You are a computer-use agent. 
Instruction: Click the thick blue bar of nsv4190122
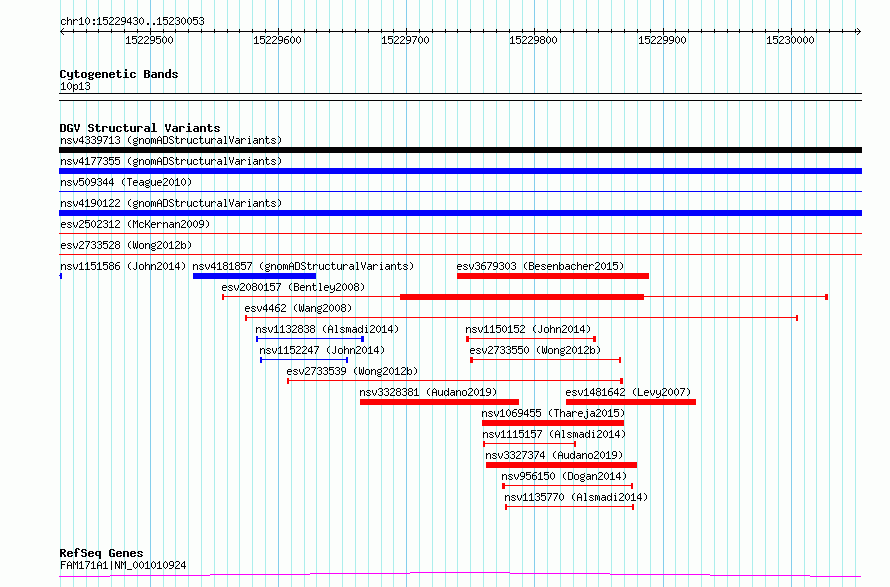(460, 213)
